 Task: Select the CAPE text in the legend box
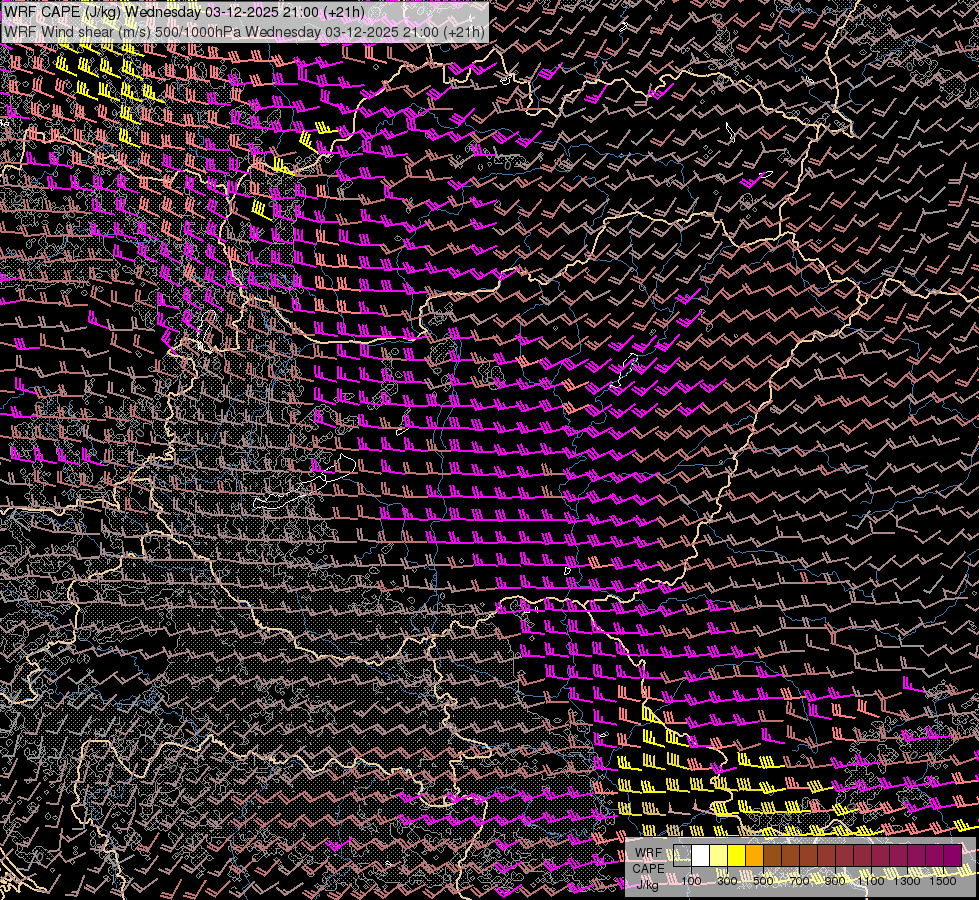[x=648, y=868]
